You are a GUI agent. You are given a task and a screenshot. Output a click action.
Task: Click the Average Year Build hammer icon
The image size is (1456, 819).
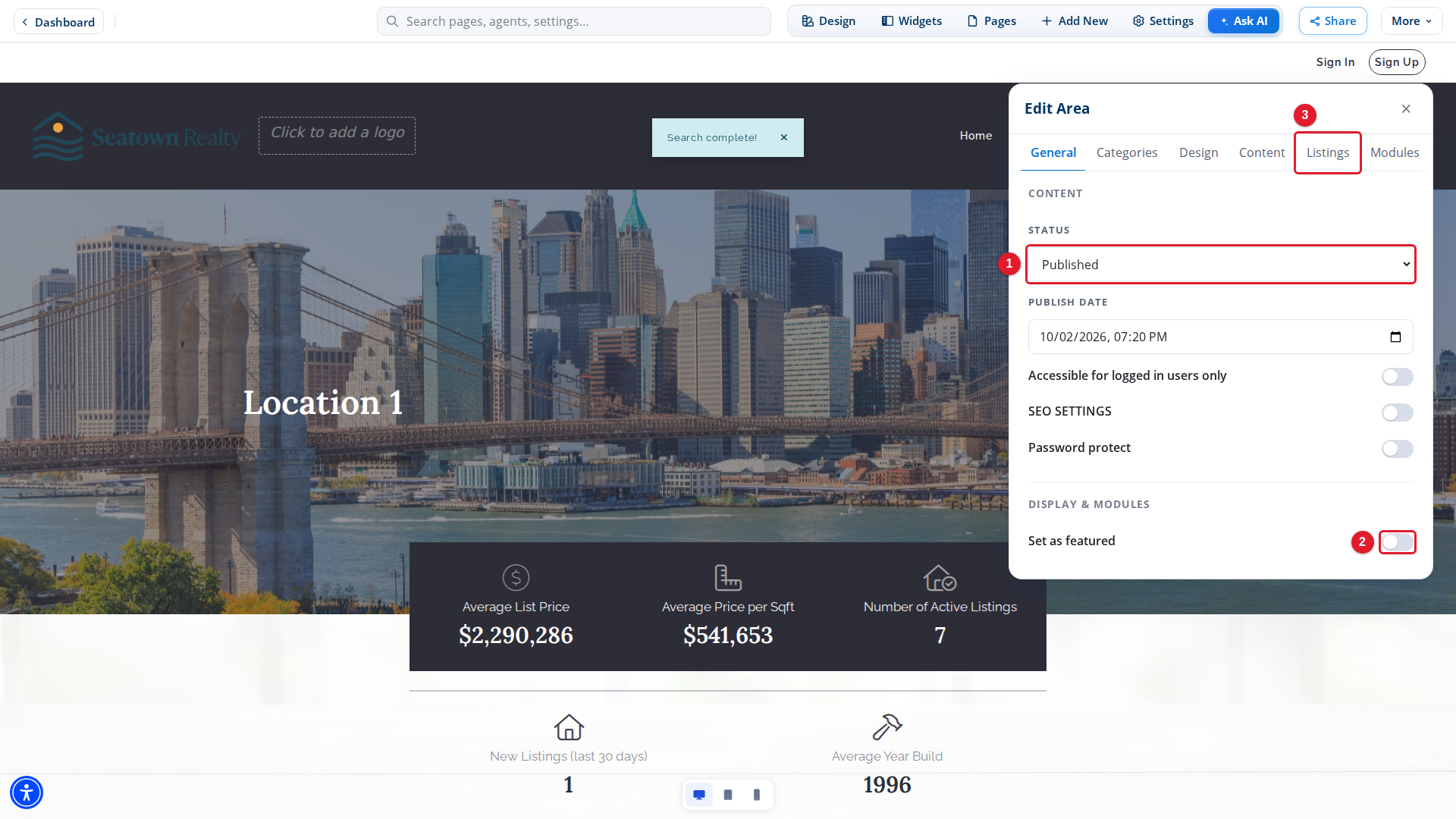pos(887,727)
